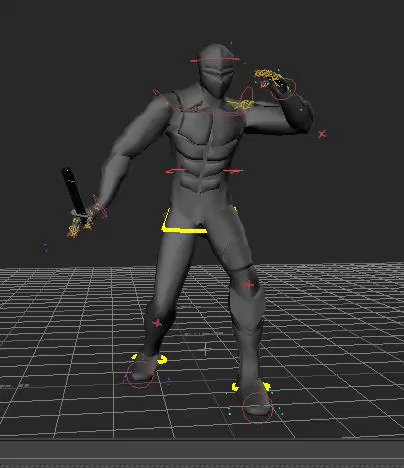Select the yellow clavicle control beside the neck

click(x=241, y=104)
